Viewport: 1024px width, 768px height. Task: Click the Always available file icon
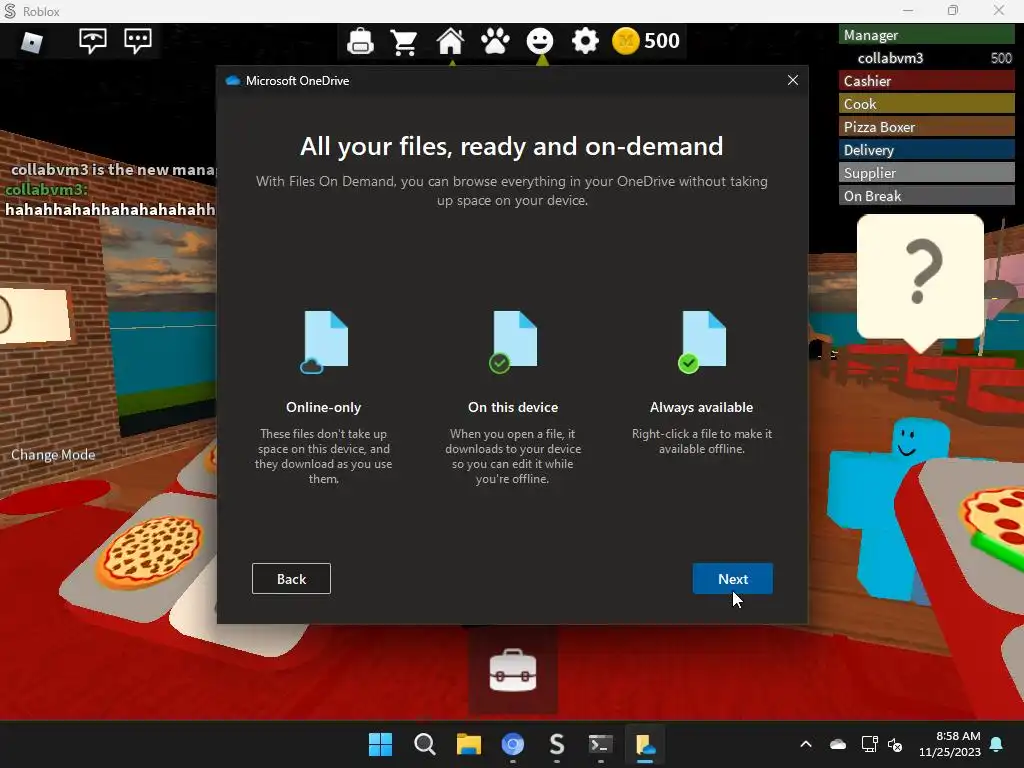pyautogui.click(x=702, y=342)
